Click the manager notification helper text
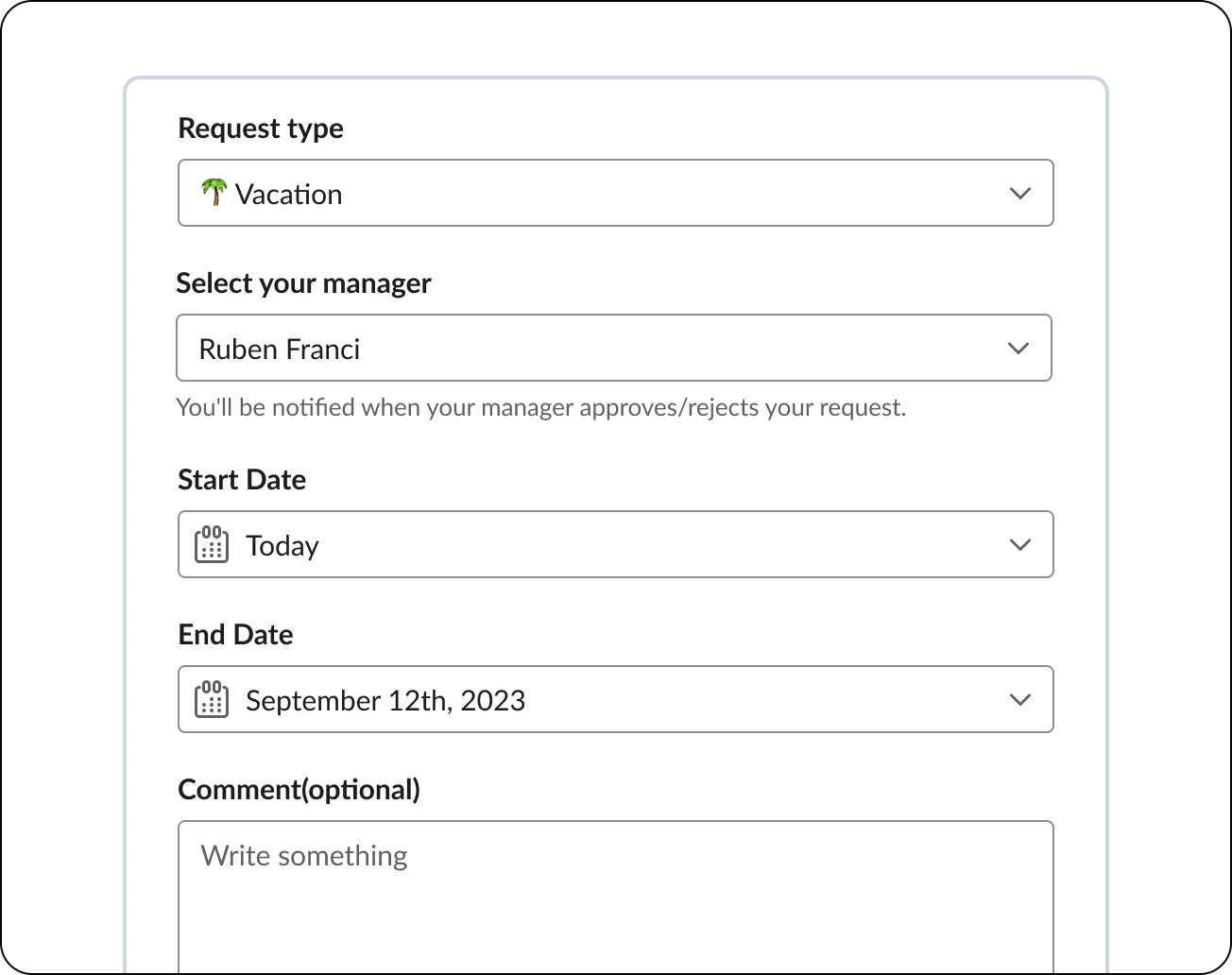 coord(540,408)
